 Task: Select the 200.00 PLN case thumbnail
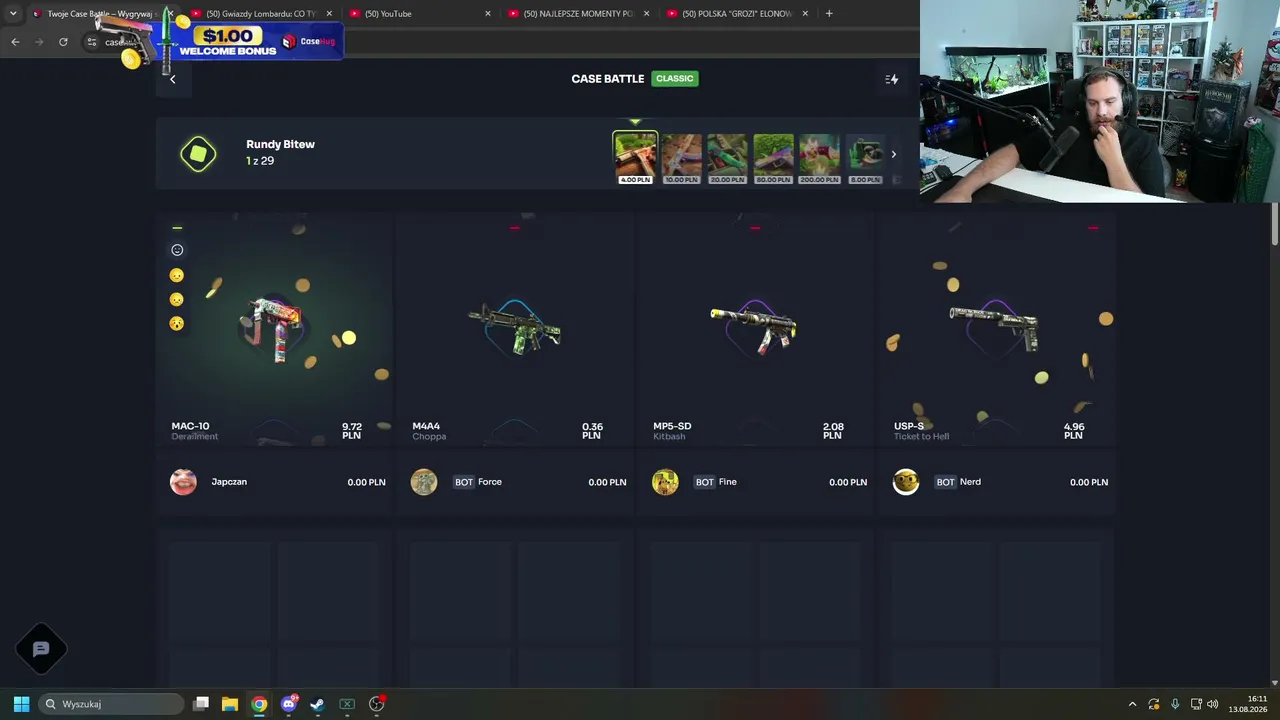(819, 158)
